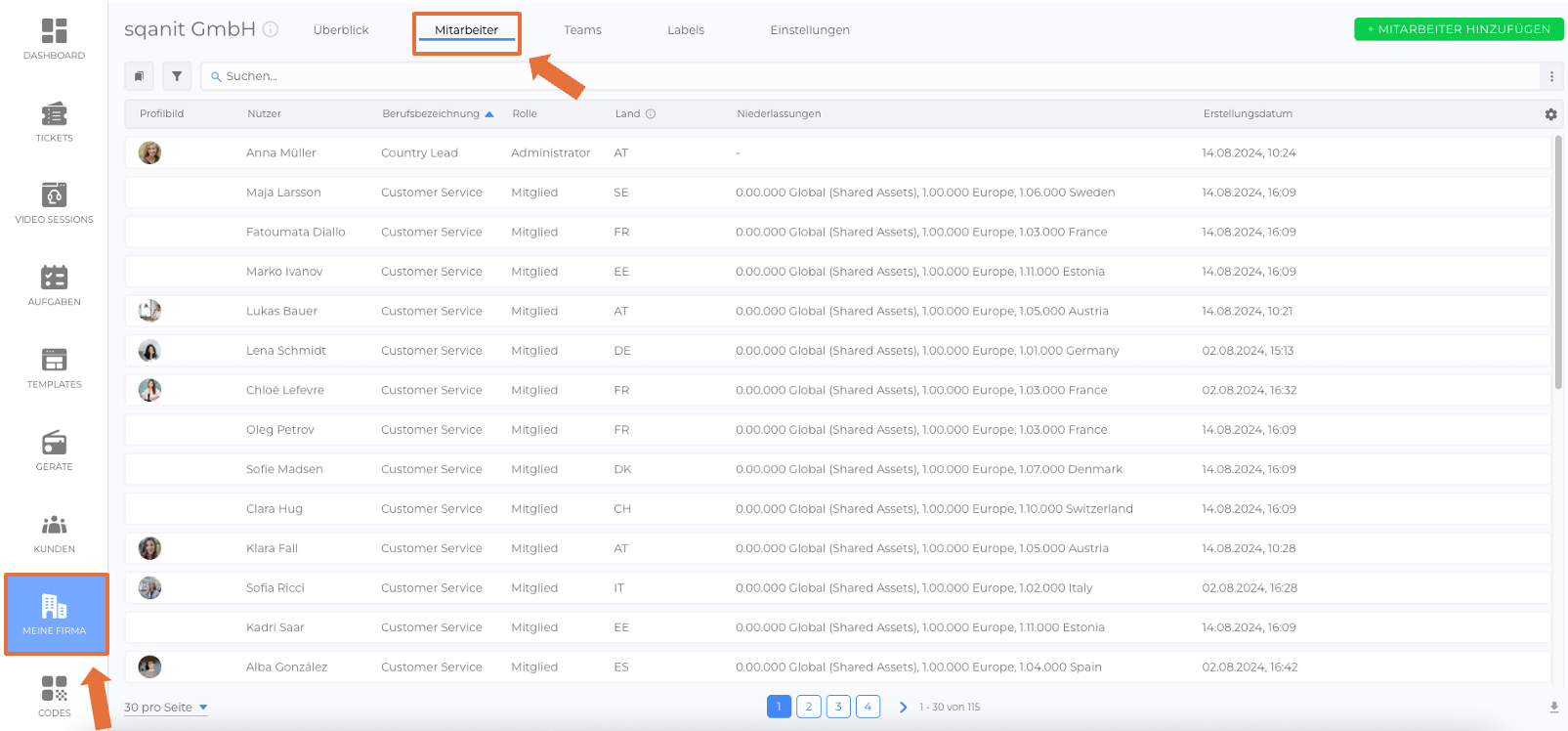Image resolution: width=1568 pixels, height=731 pixels.
Task: Open the Aufgaben sidebar item
Action: tap(54, 285)
